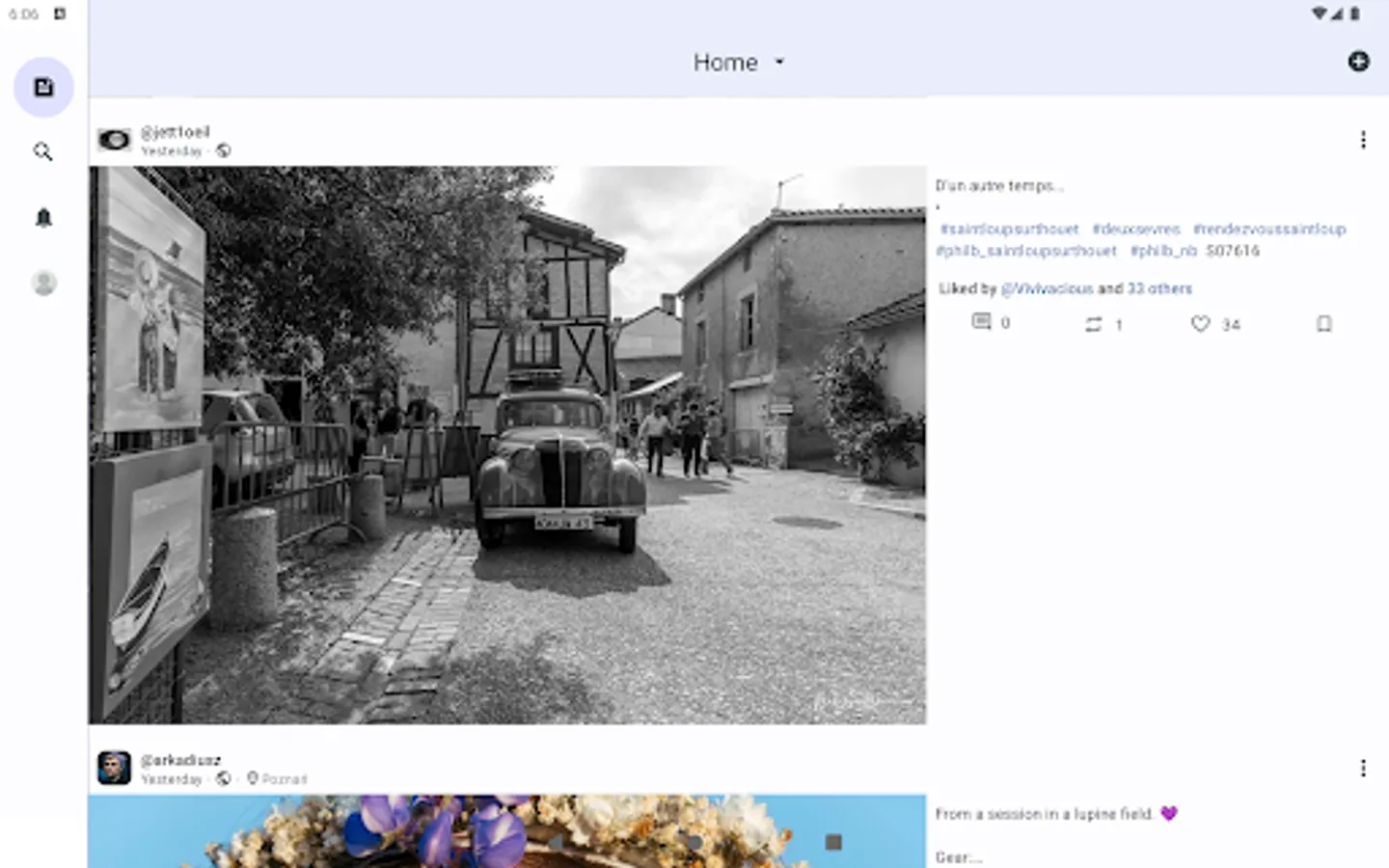1389x868 pixels.
Task: Click the like count '34'
Action: click(1231, 325)
